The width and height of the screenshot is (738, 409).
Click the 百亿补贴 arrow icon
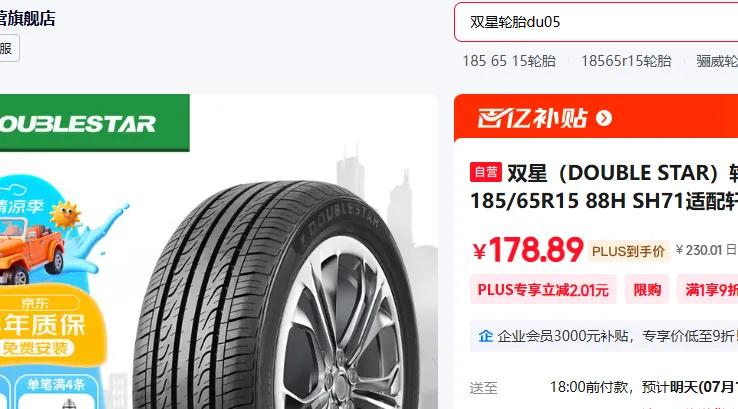[x=604, y=118]
